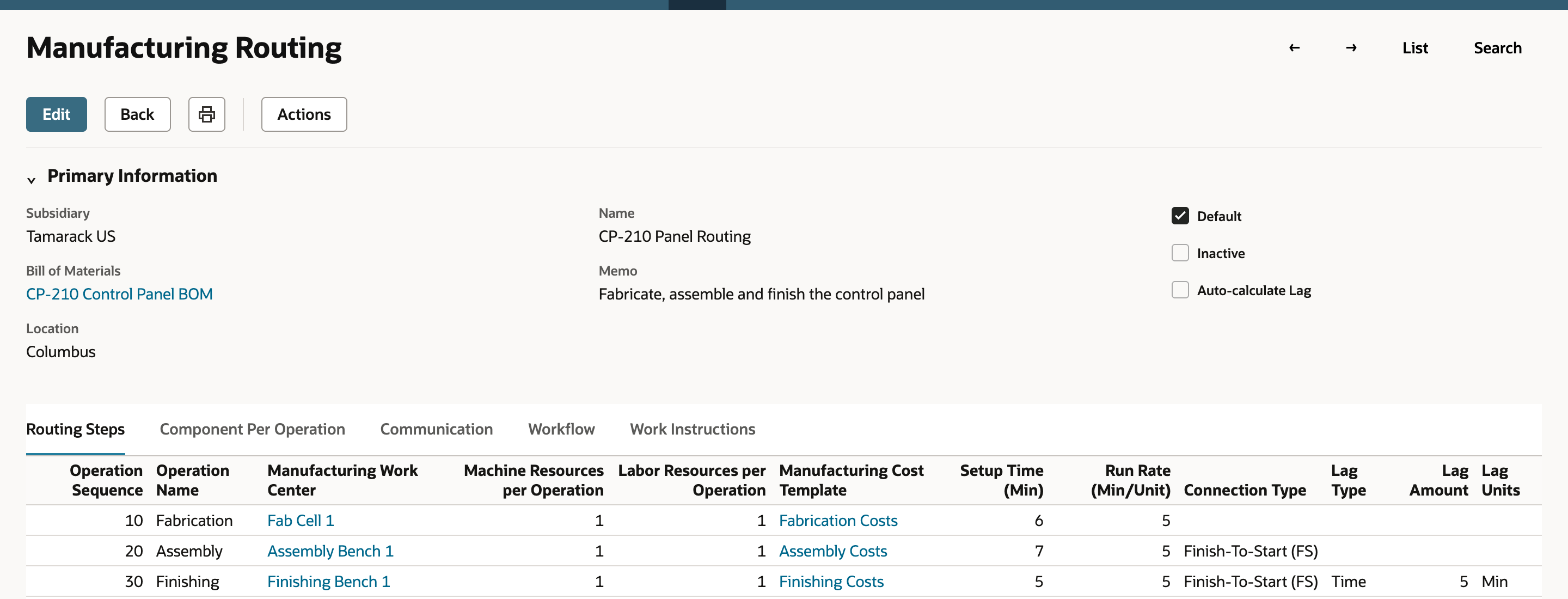The height and width of the screenshot is (599, 1568).
Task: Click Finish-To-Start (FS) in Assembly row
Action: point(1250,551)
